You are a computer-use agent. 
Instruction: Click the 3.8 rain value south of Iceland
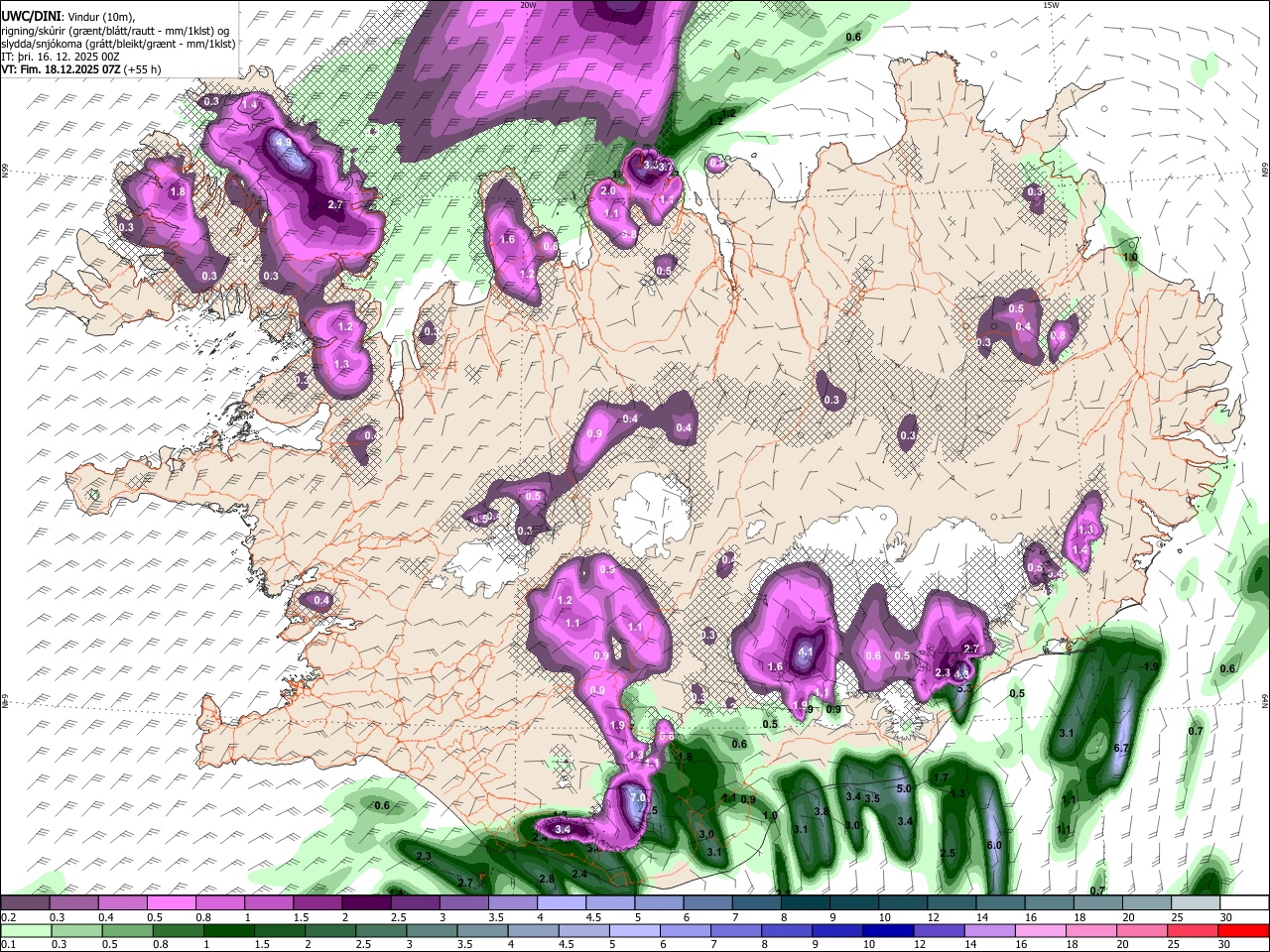pos(822,811)
